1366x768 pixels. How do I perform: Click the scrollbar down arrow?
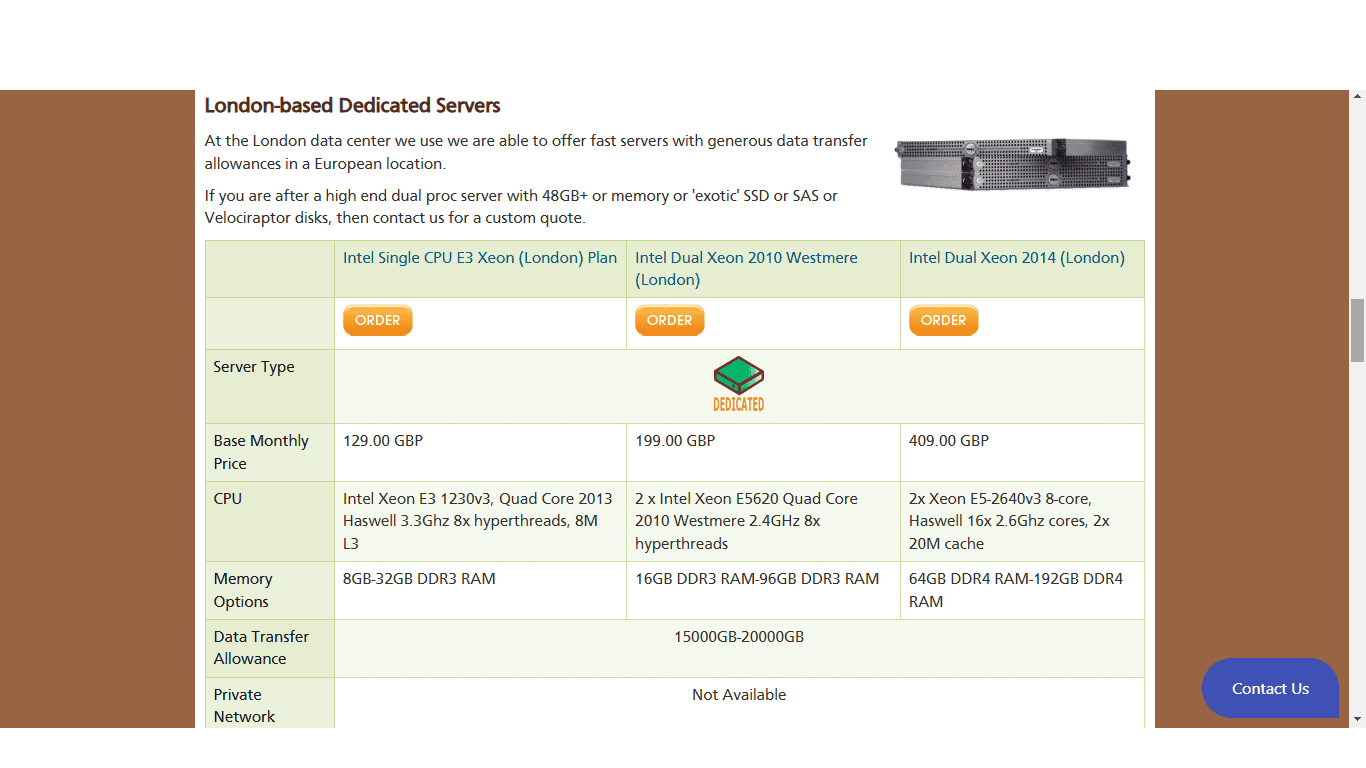pos(1357,719)
